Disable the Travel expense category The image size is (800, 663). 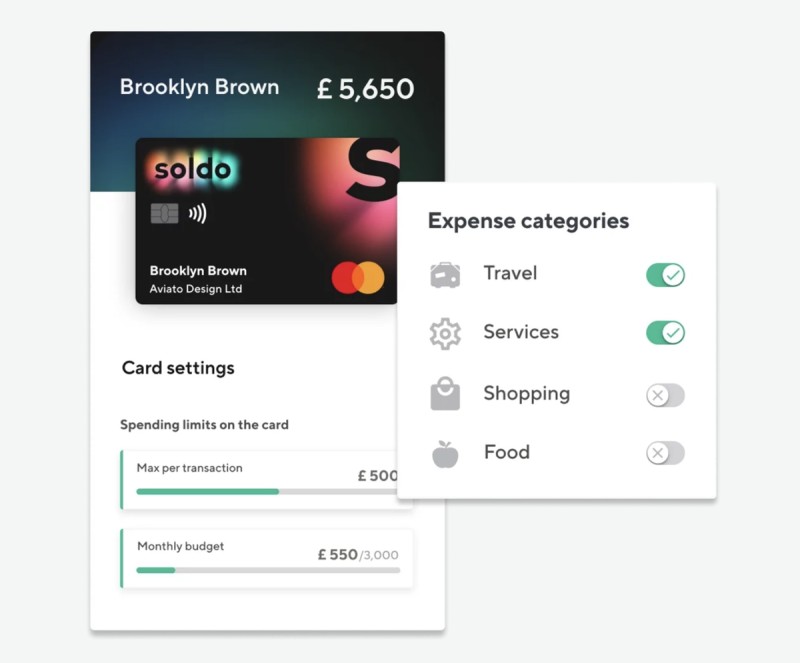tap(665, 274)
